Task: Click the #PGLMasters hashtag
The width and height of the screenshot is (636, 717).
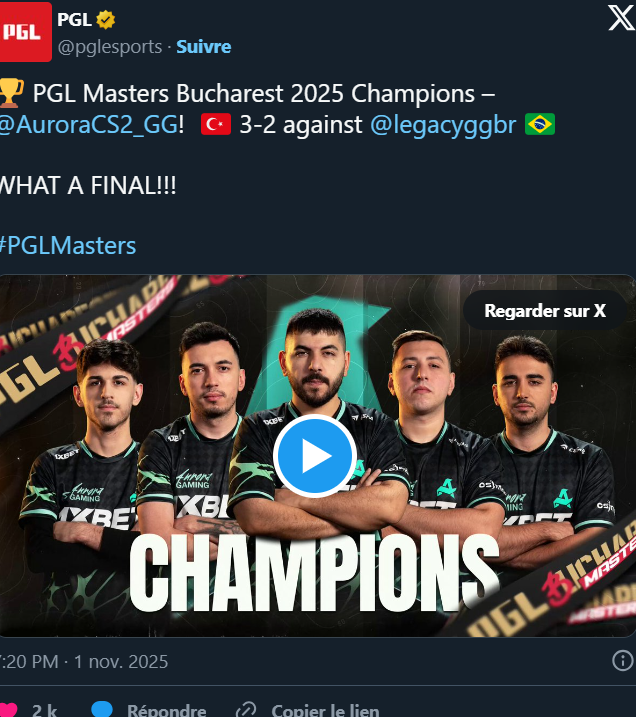Action: click(68, 246)
